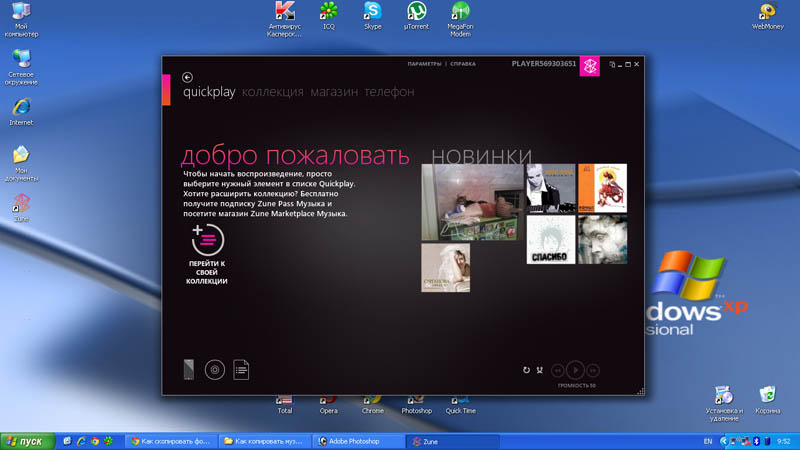Open the ICQ desktop shortcut

(329, 16)
